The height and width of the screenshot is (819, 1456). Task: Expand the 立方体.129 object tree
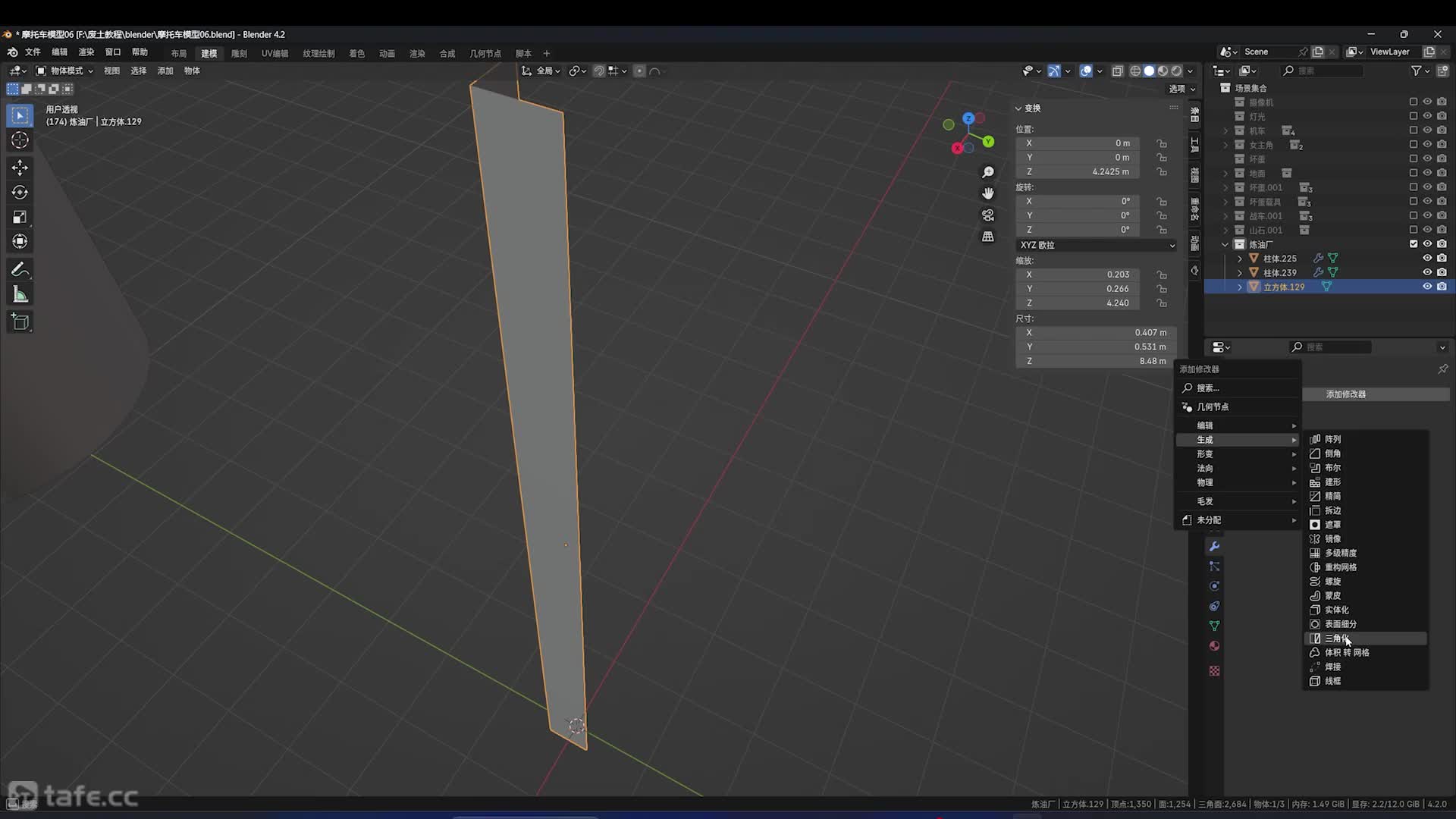tap(1240, 287)
